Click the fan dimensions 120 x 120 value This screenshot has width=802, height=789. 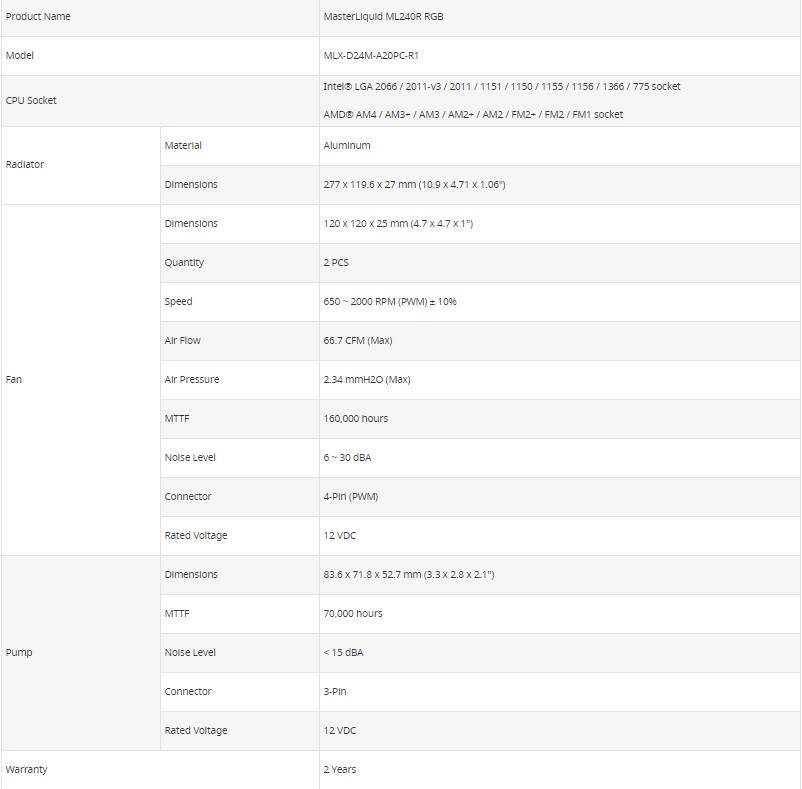point(398,224)
